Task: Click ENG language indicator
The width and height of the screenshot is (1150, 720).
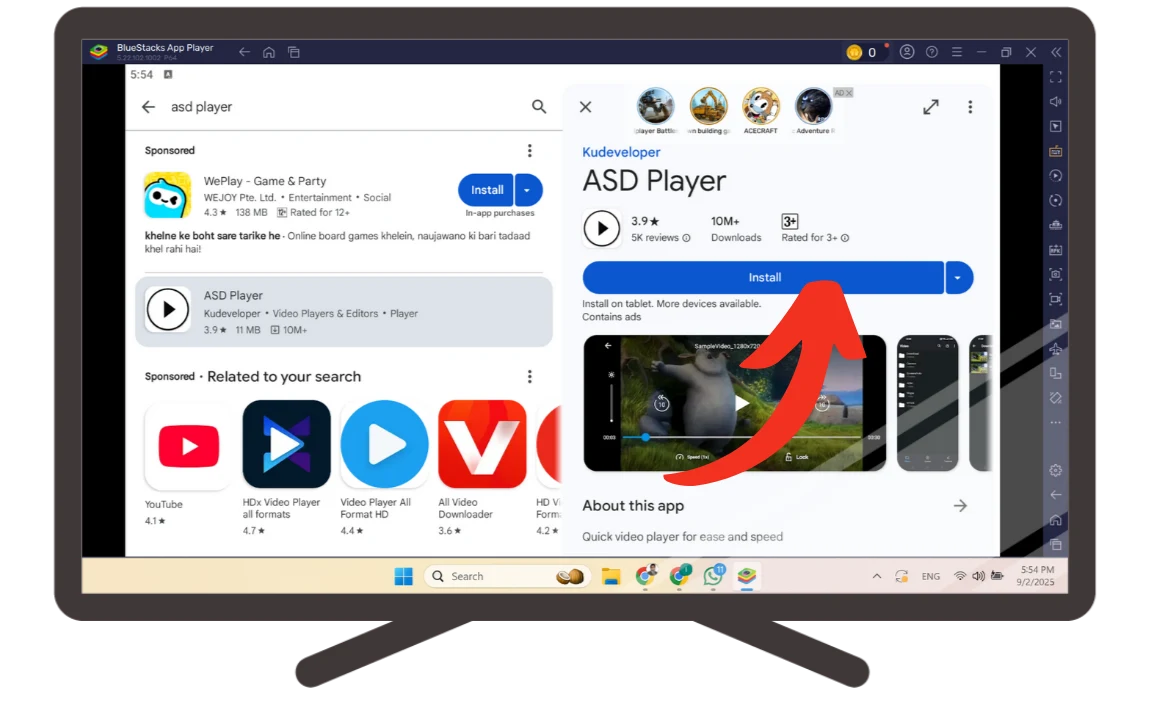Action: click(x=931, y=576)
